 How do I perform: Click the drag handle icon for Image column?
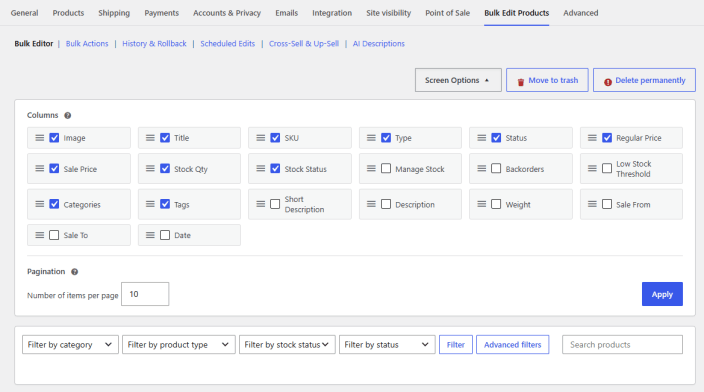(40, 138)
